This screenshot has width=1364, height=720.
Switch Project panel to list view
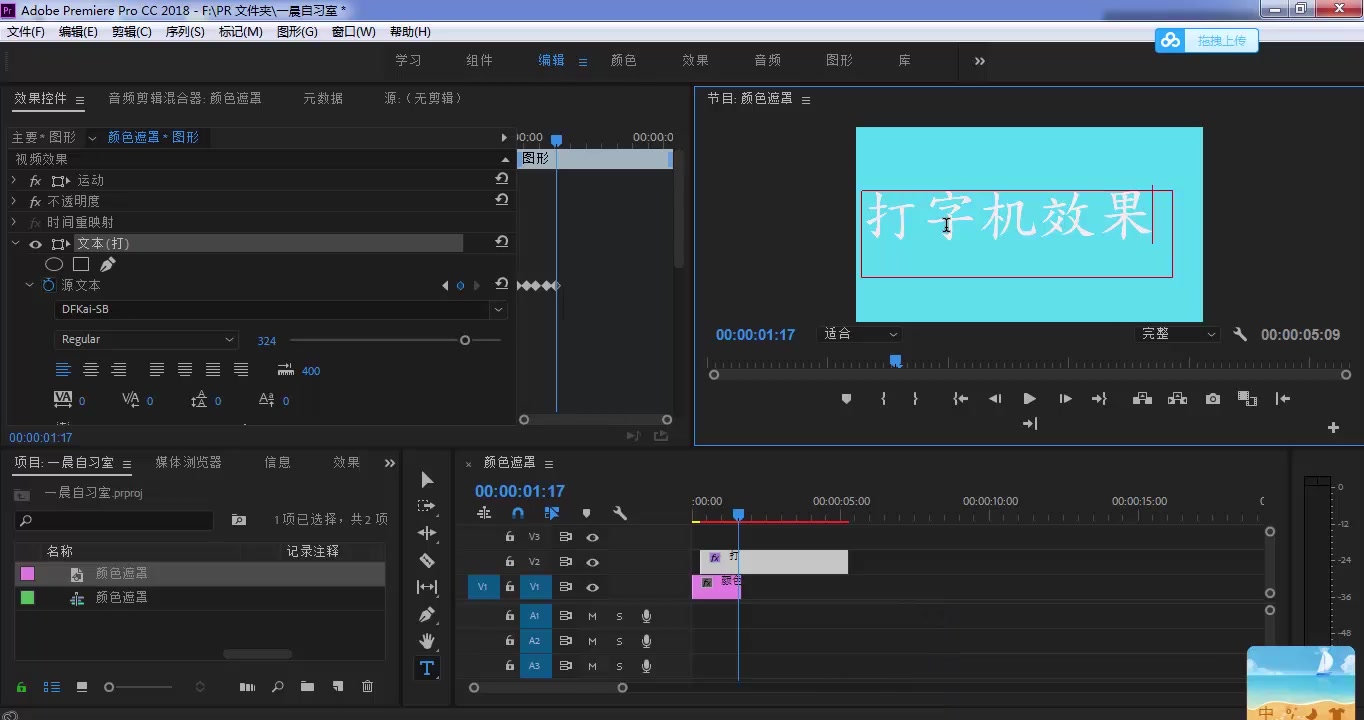(52, 687)
